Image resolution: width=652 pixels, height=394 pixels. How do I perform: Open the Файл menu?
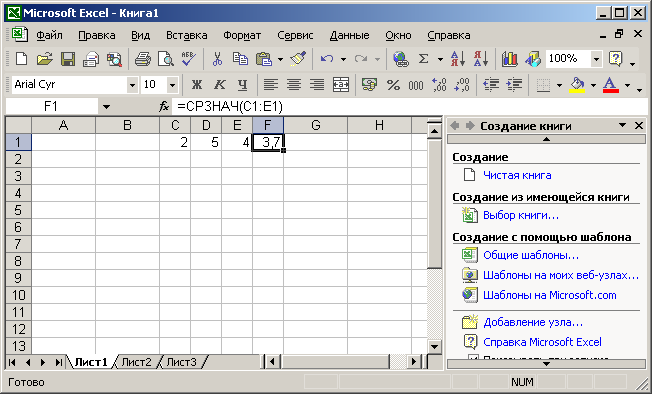(49, 35)
